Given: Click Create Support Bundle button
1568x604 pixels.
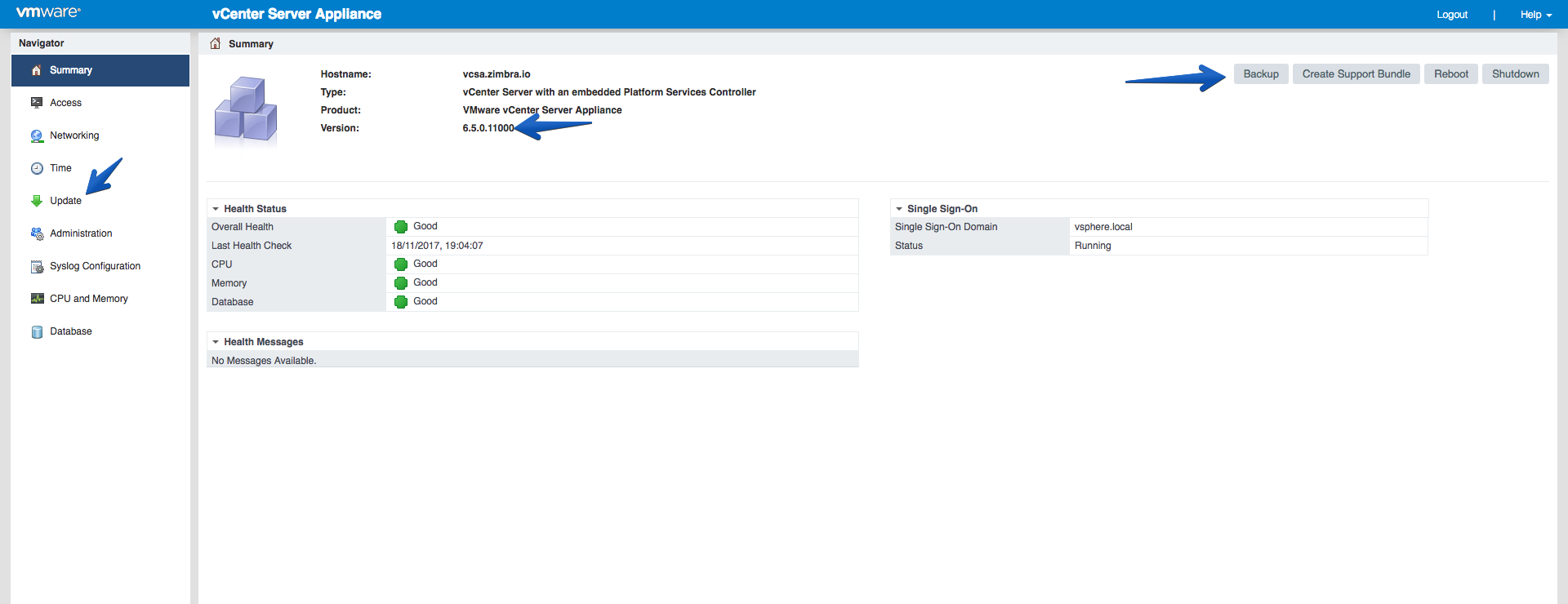Looking at the screenshot, I should pos(1356,74).
